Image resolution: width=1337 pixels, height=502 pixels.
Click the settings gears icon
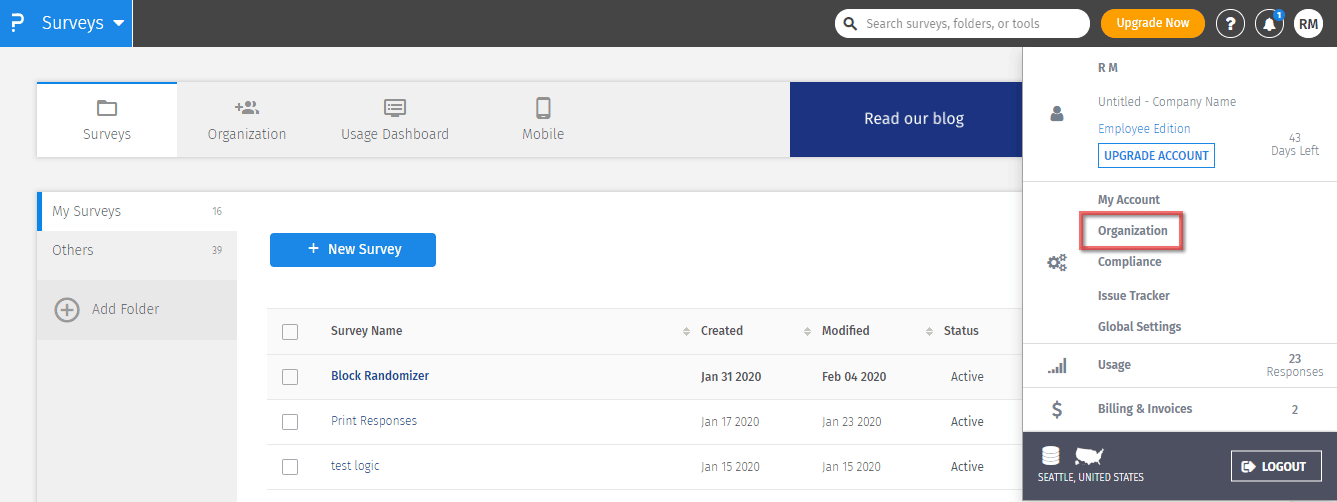coord(1057,263)
